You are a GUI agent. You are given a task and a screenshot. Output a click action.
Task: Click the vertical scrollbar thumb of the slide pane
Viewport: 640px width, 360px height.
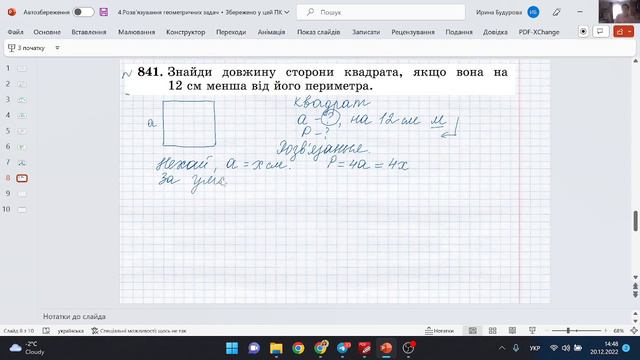coord(636,221)
